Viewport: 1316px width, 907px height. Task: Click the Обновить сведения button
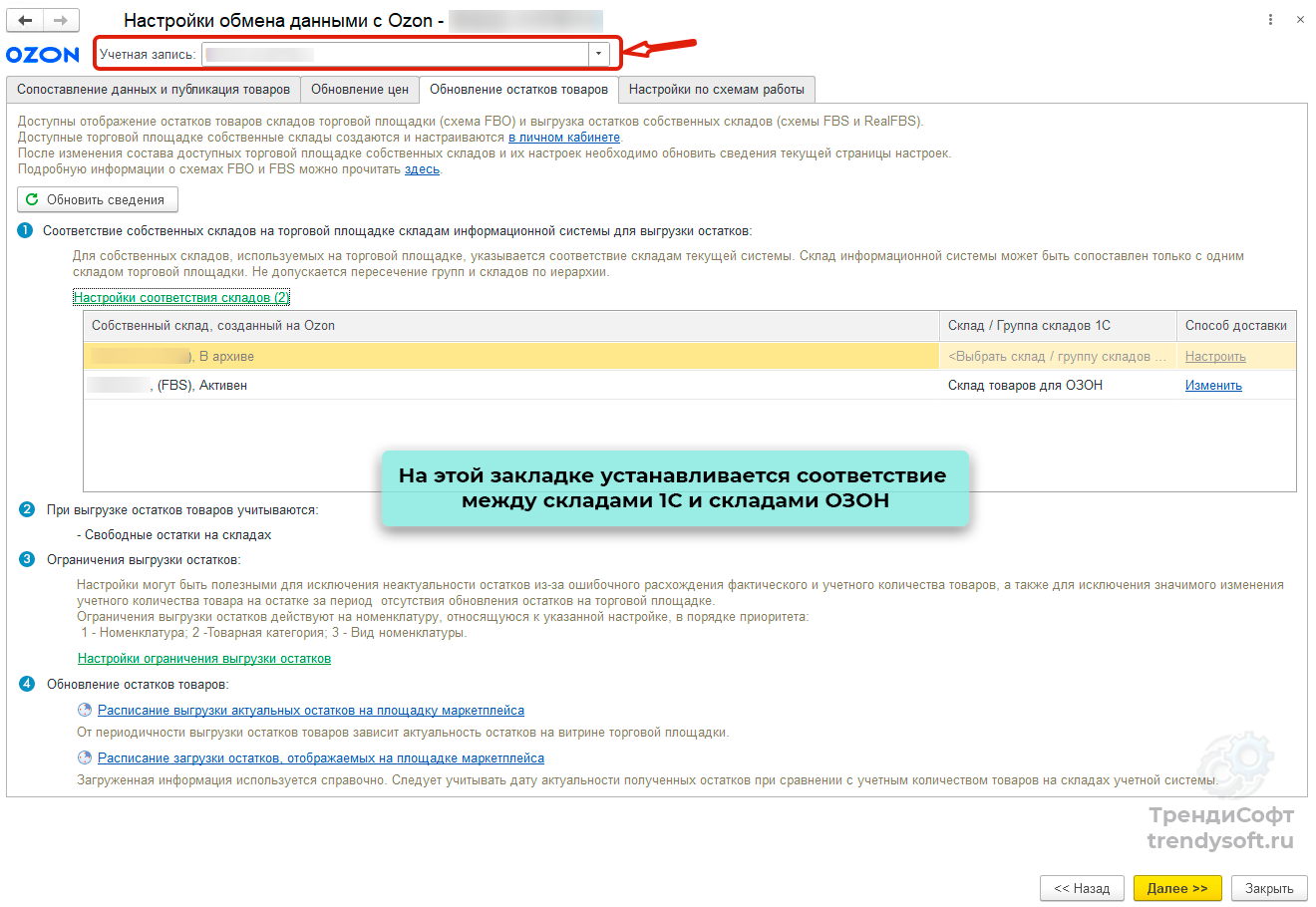[98, 199]
